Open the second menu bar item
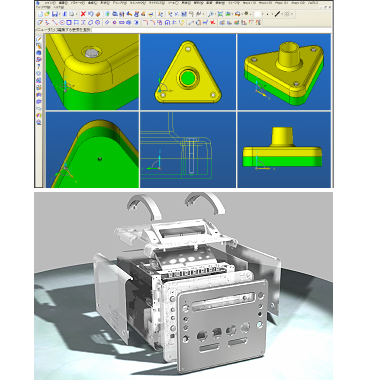 (63, 3)
